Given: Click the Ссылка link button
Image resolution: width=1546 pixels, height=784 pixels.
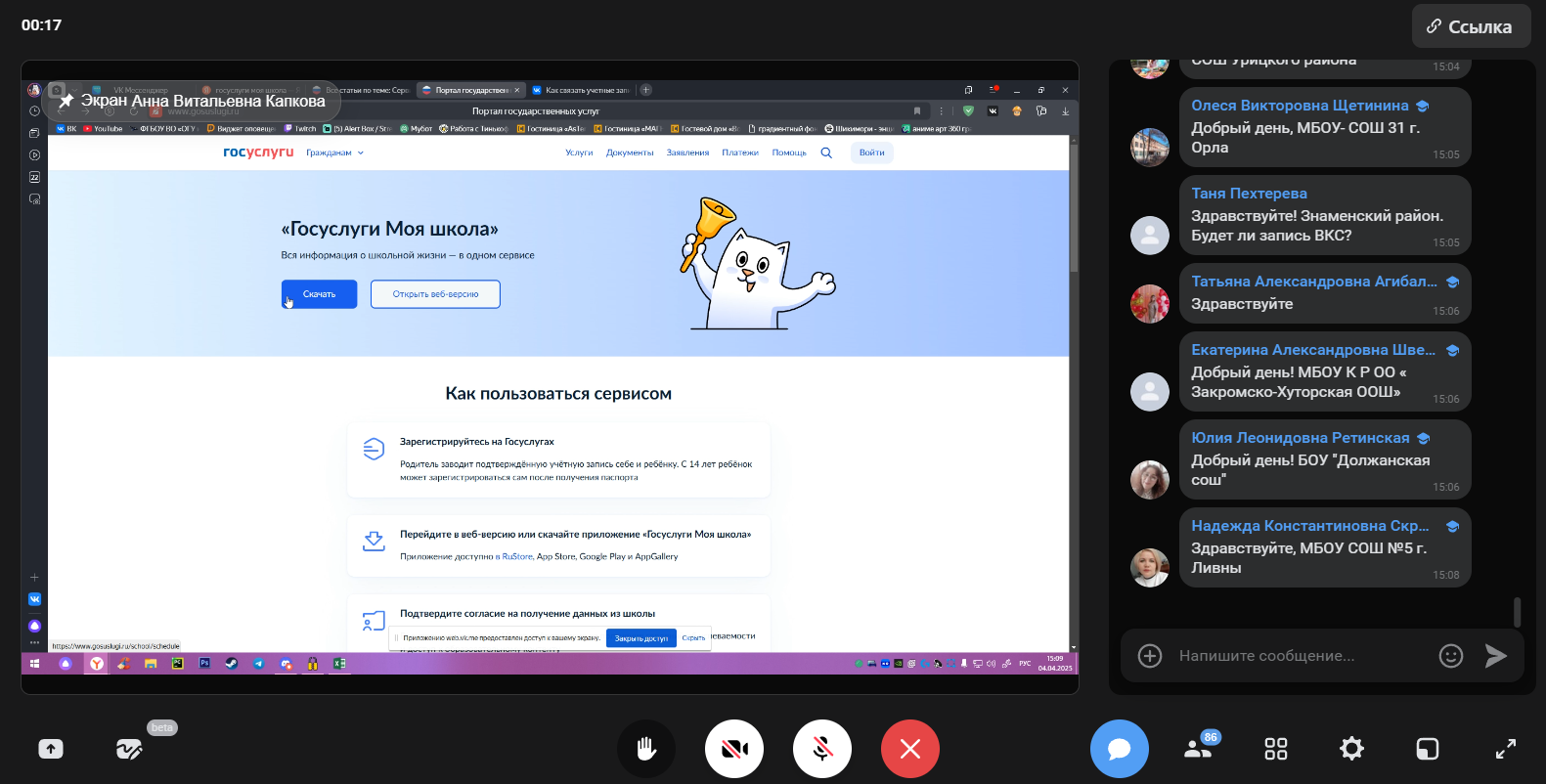Looking at the screenshot, I should pos(1469,26).
